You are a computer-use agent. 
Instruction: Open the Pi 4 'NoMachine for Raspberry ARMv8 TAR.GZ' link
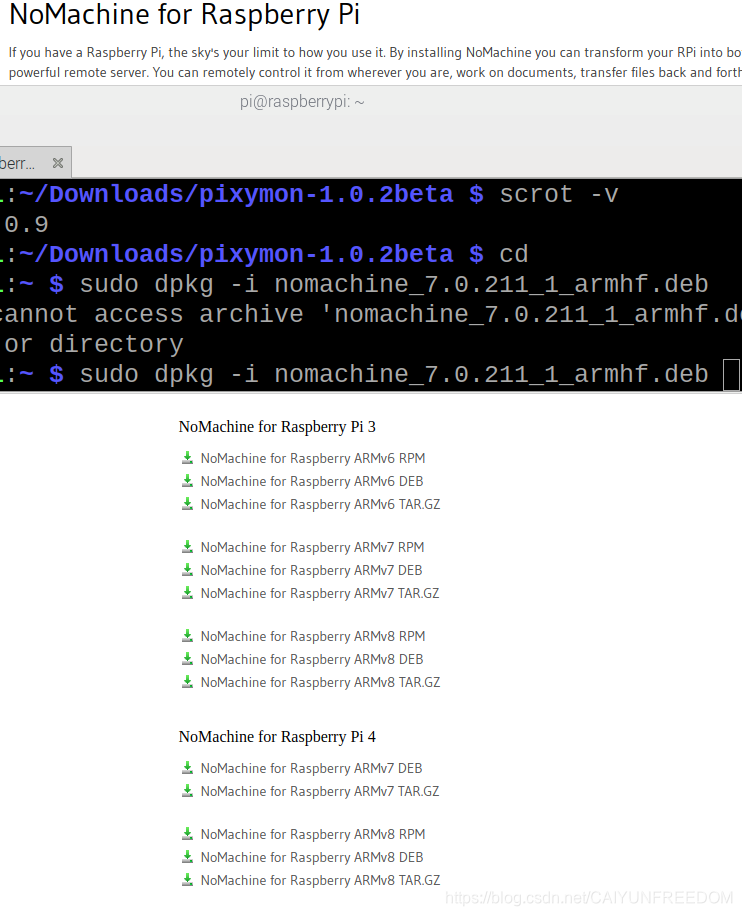pos(321,880)
